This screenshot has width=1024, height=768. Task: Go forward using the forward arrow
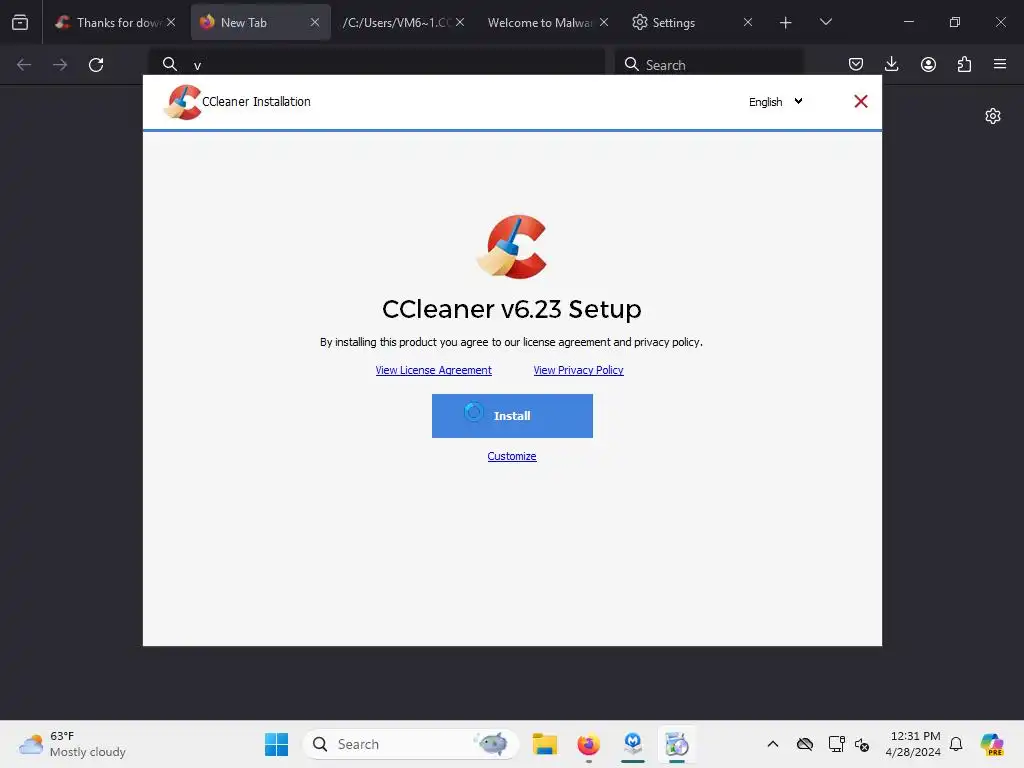pyautogui.click(x=60, y=64)
